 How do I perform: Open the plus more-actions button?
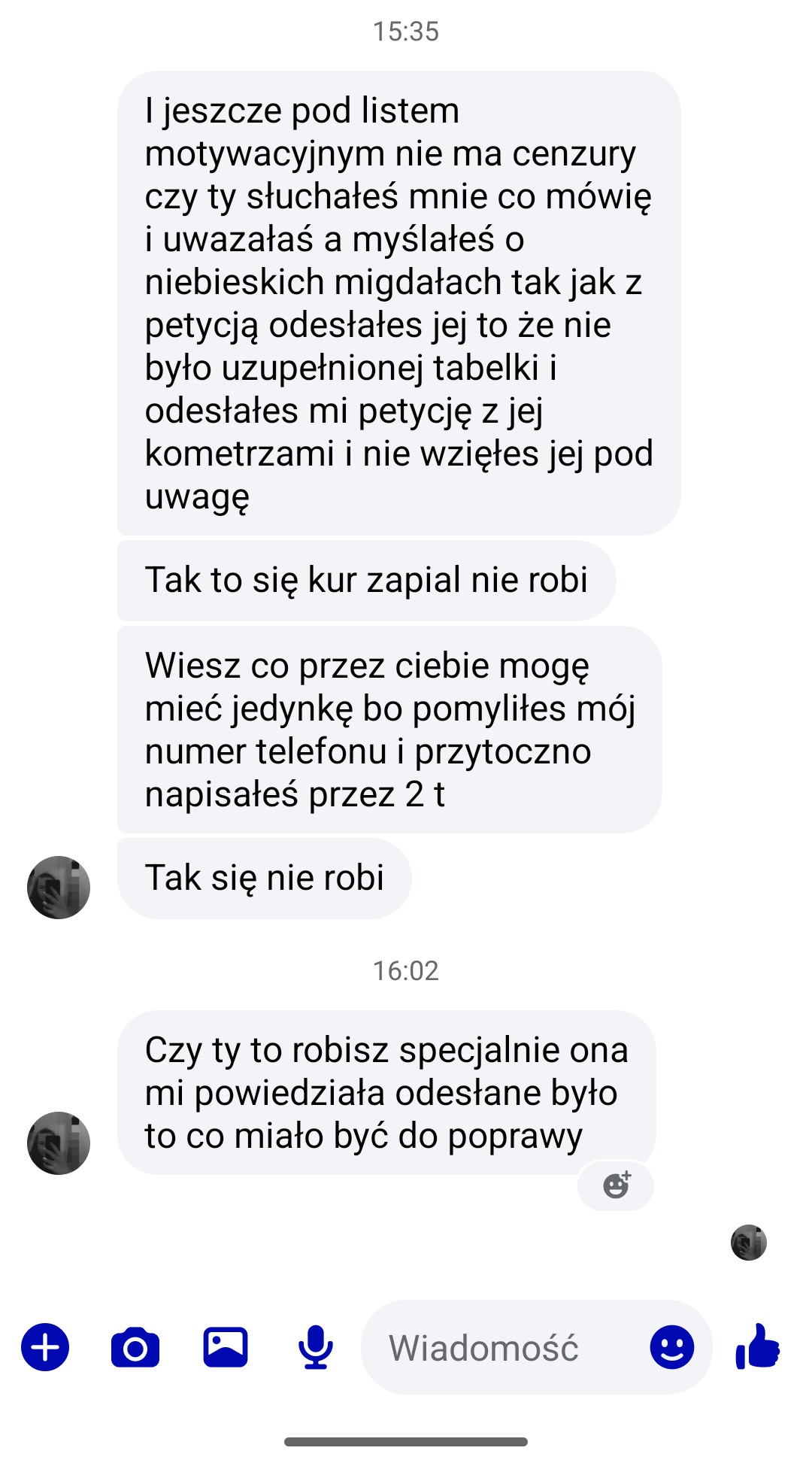click(45, 1346)
